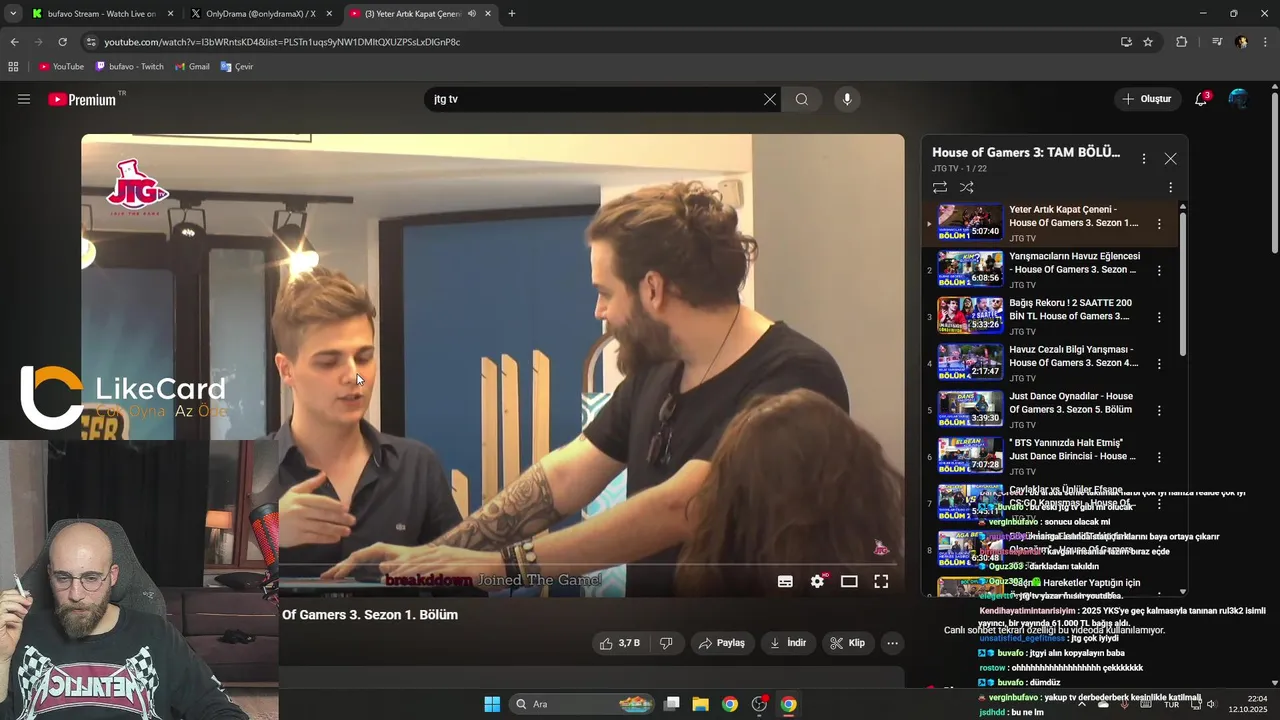1280x720 pixels.
Task: Open YouTube account avatar menu
Action: click(x=1238, y=99)
